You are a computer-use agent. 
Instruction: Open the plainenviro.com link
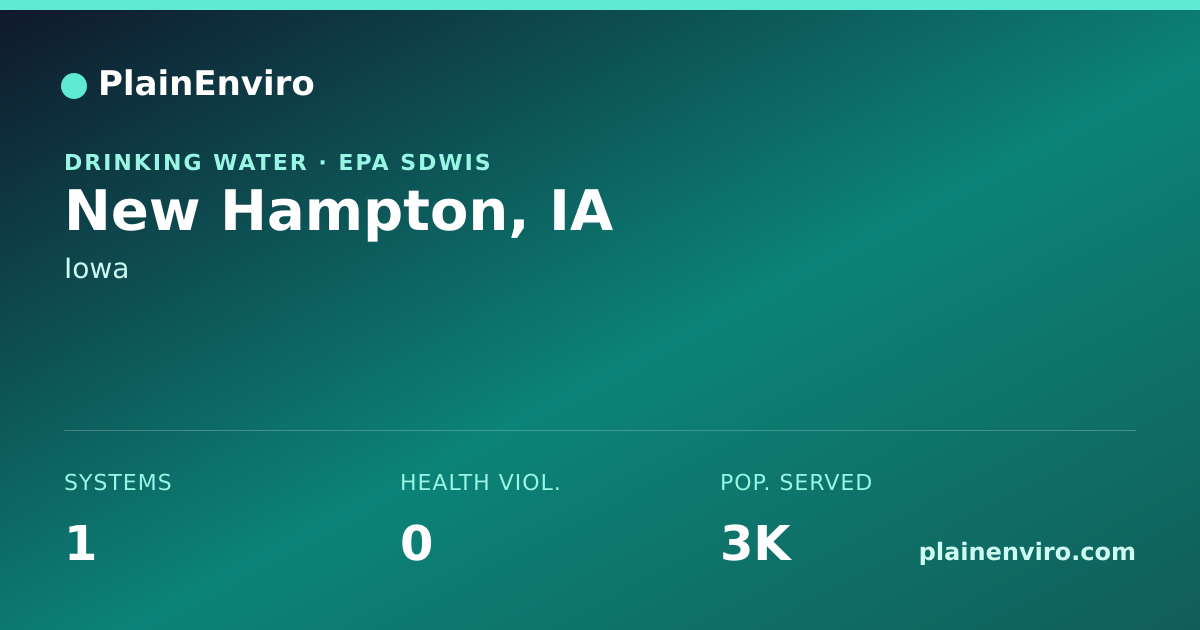pyautogui.click(x=1027, y=552)
